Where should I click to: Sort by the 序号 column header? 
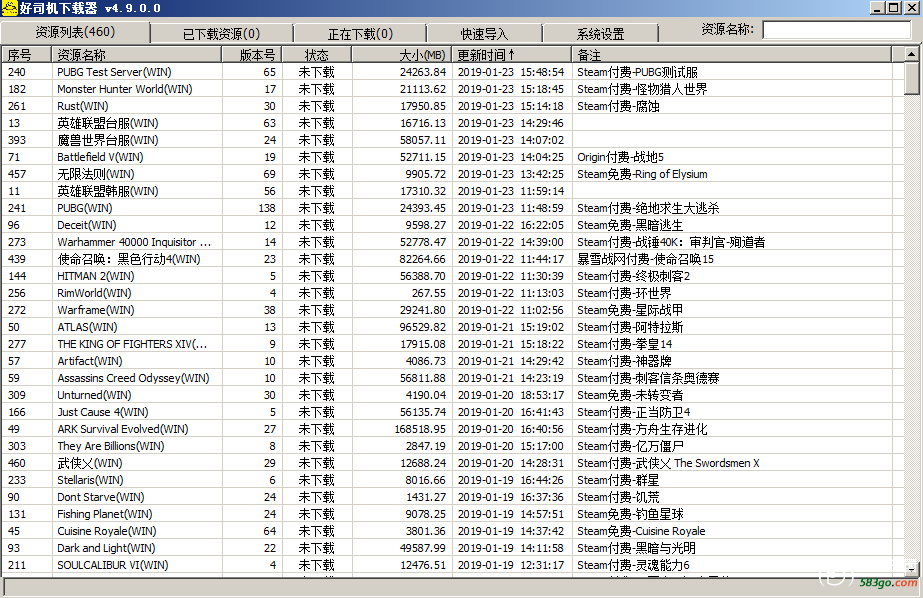(27, 55)
